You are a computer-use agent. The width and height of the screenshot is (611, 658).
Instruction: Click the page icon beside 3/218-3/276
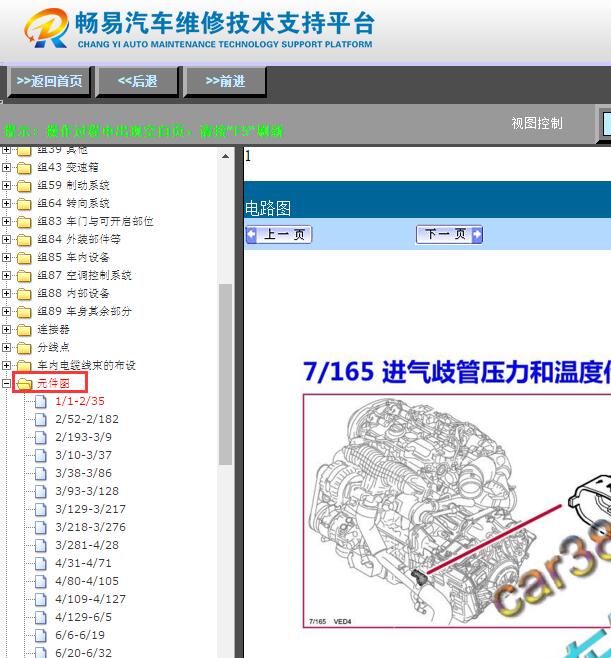click(x=41, y=528)
